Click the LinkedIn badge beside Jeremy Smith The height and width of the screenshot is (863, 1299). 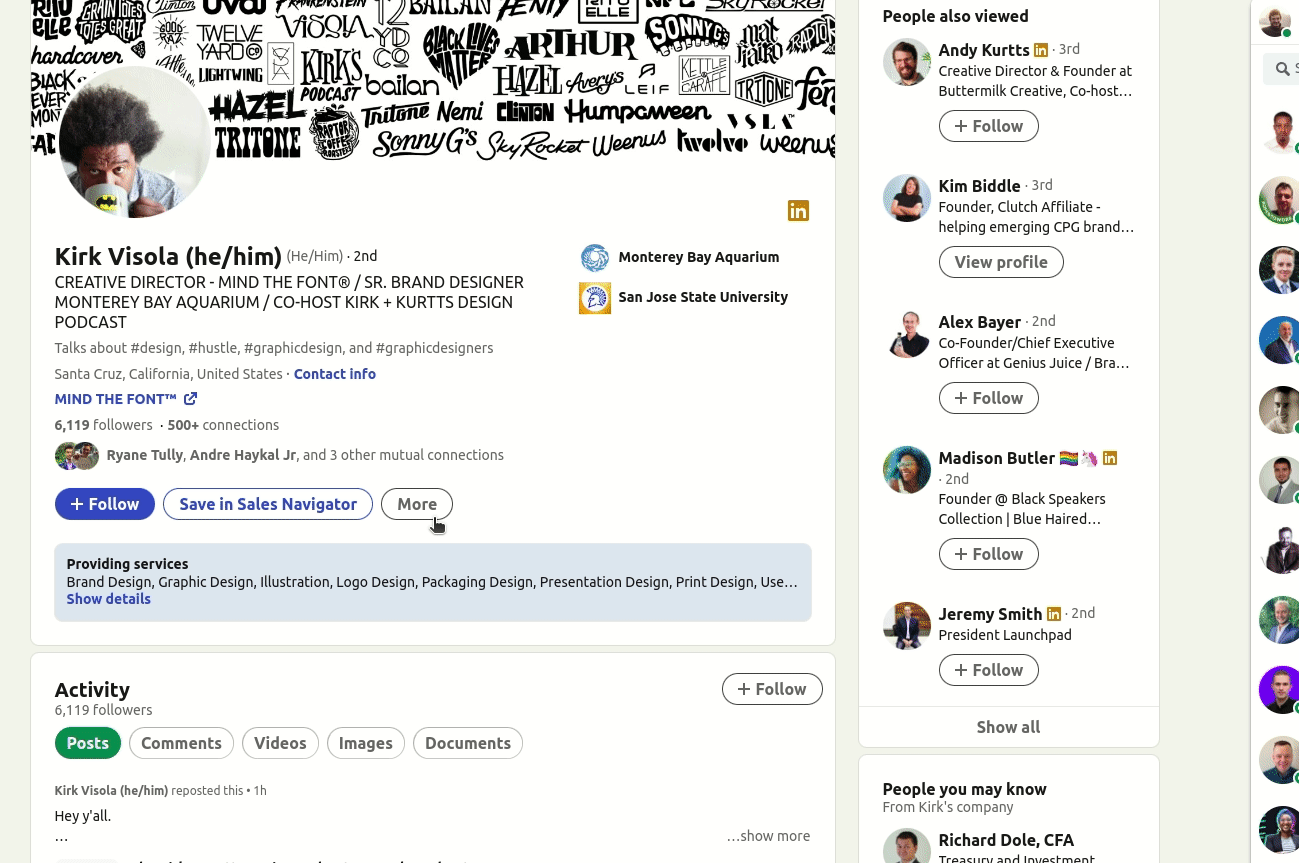tap(1054, 614)
